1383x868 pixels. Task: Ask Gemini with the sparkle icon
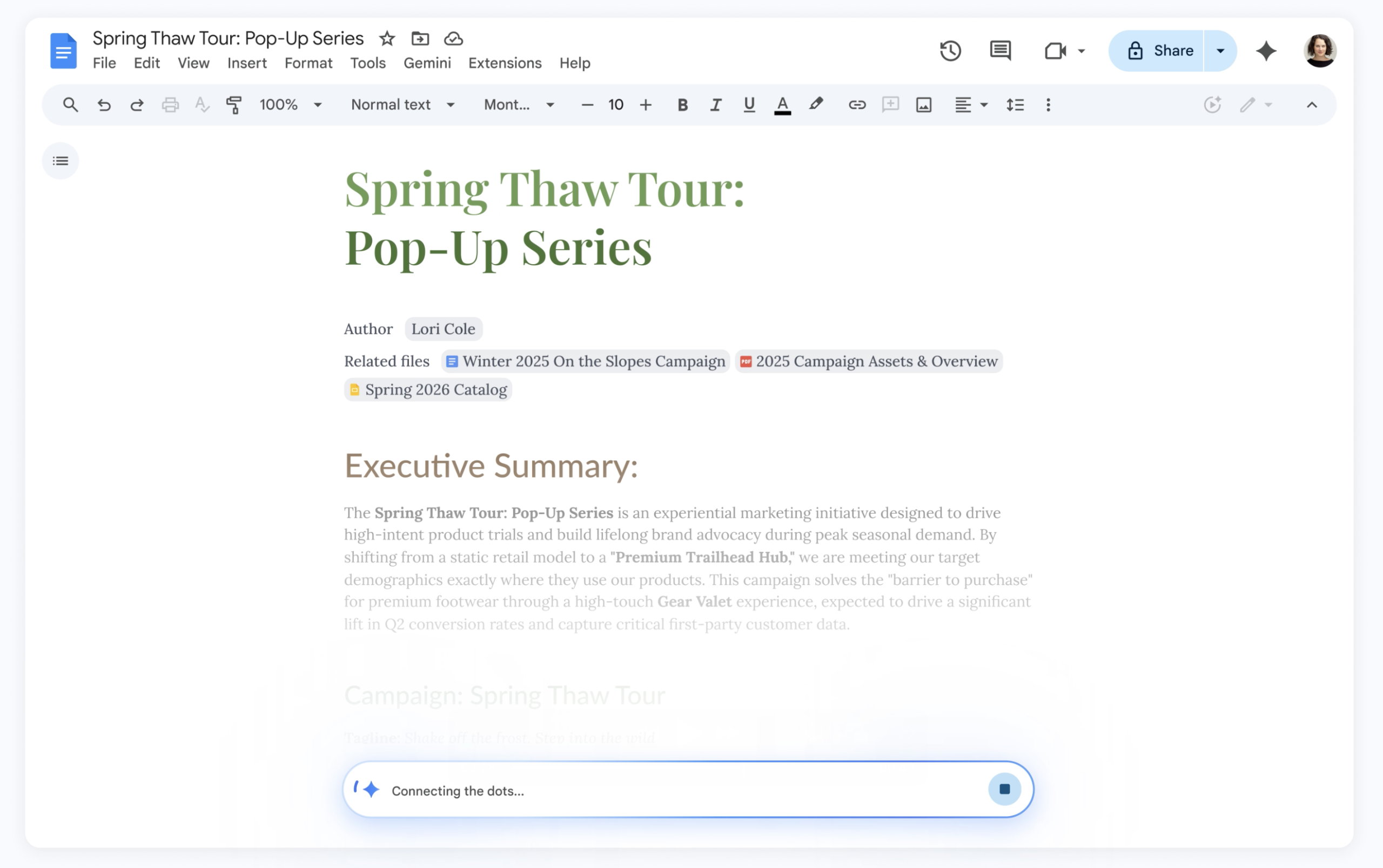click(x=1266, y=51)
